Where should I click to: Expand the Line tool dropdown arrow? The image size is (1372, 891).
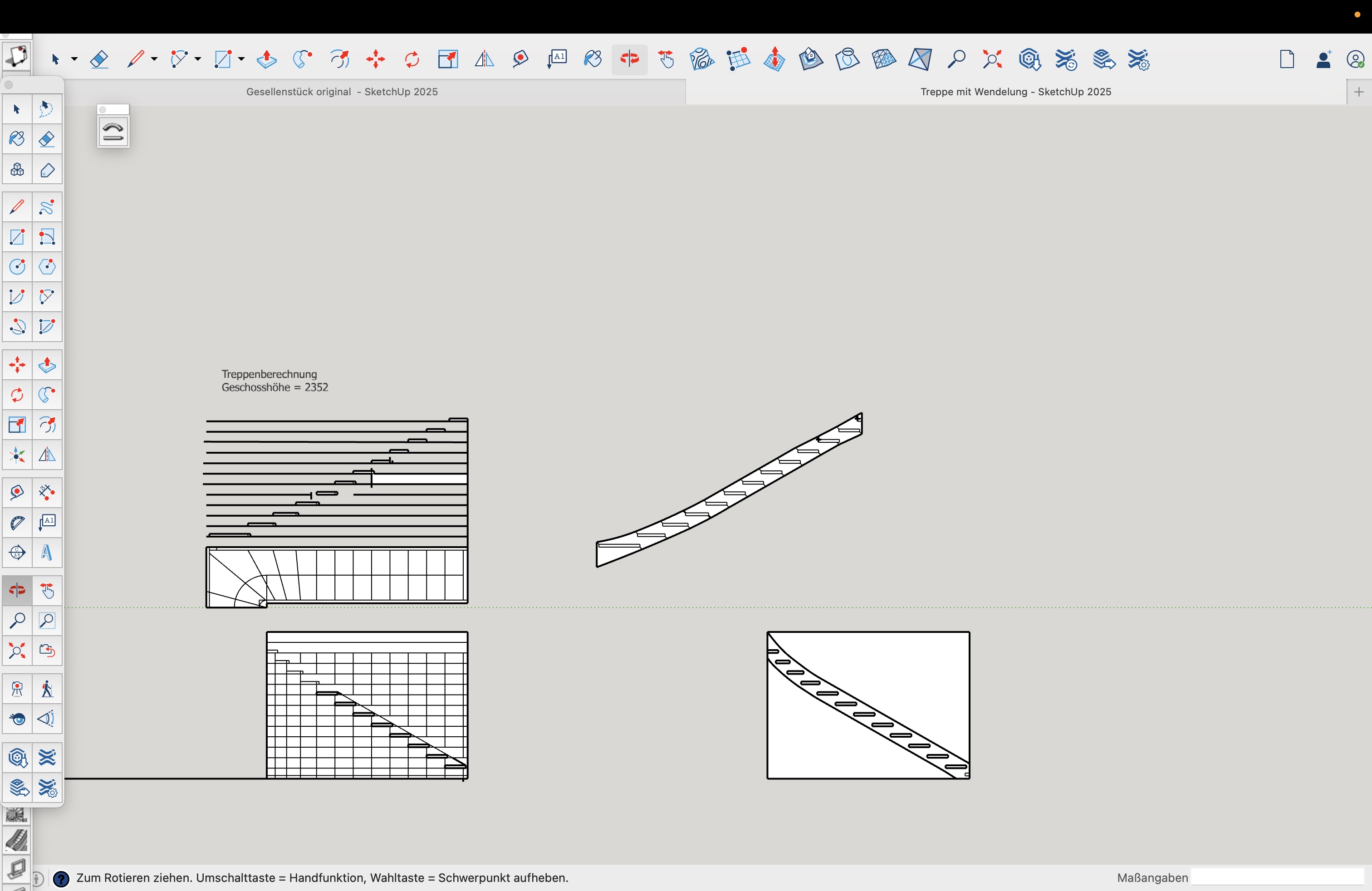pyautogui.click(x=154, y=59)
